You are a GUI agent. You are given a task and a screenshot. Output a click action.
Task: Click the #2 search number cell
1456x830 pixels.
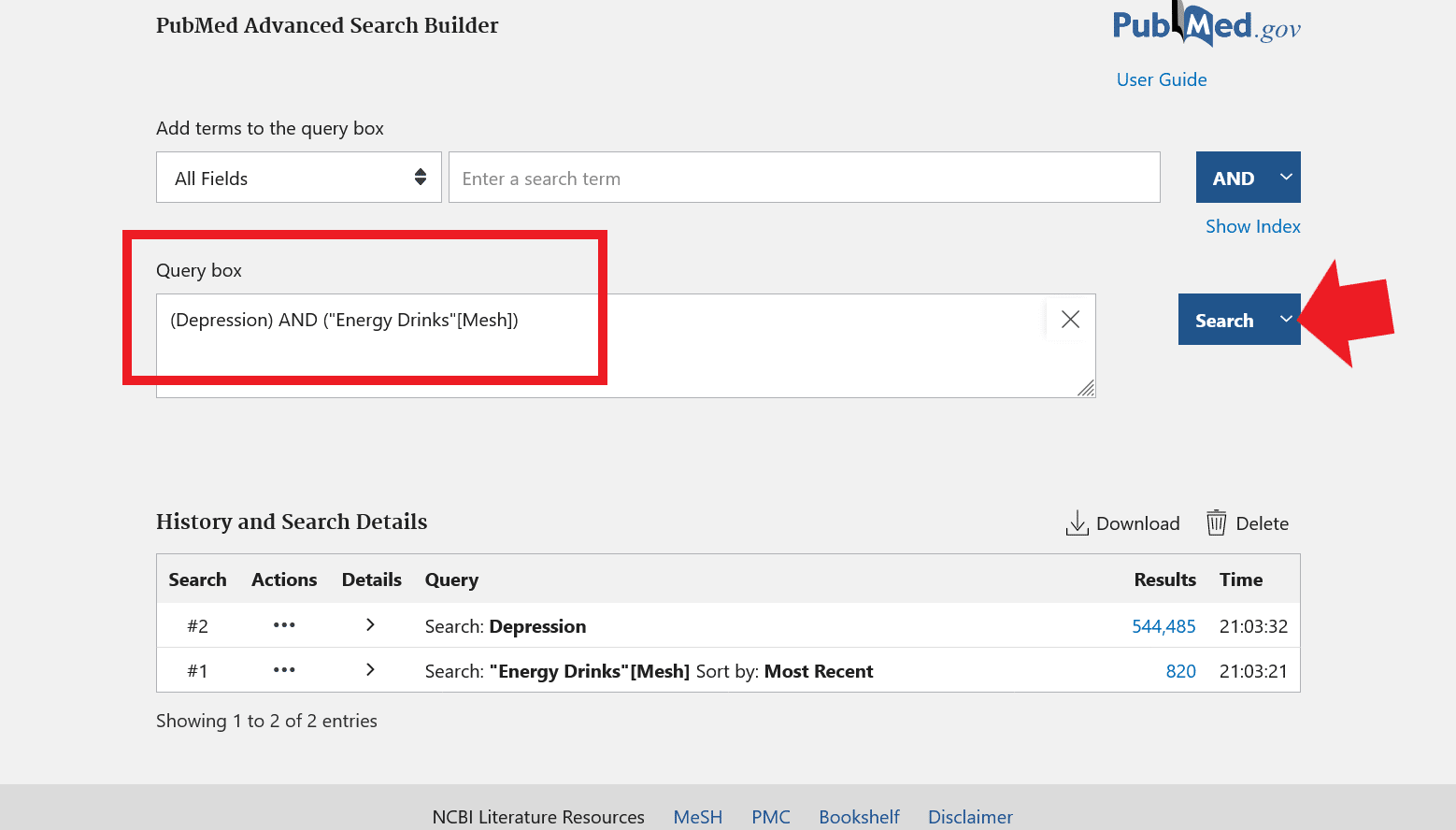197,626
